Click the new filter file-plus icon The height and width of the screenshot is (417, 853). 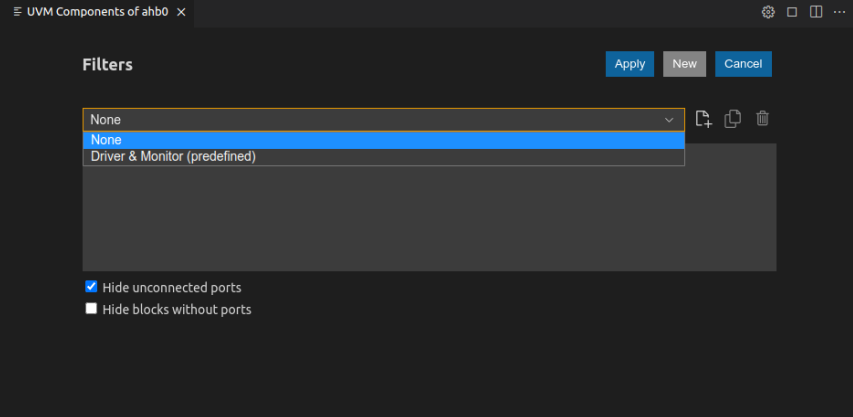(703, 119)
